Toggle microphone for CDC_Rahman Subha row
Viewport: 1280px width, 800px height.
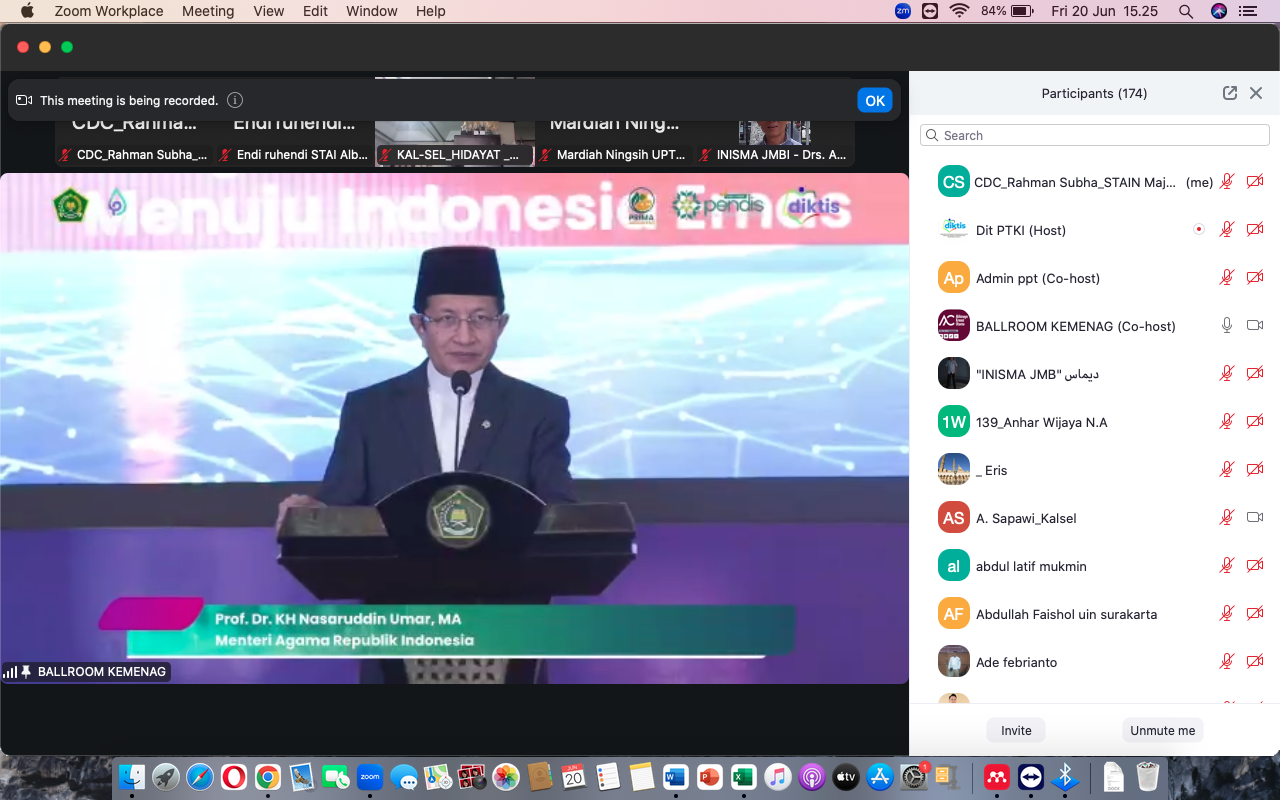[x=1227, y=182]
